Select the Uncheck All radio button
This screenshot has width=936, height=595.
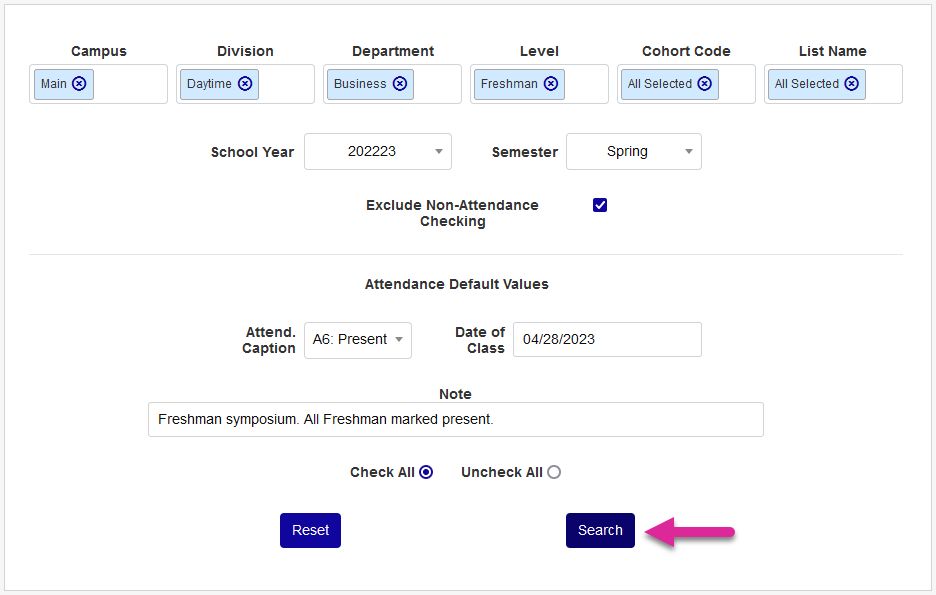click(x=554, y=472)
